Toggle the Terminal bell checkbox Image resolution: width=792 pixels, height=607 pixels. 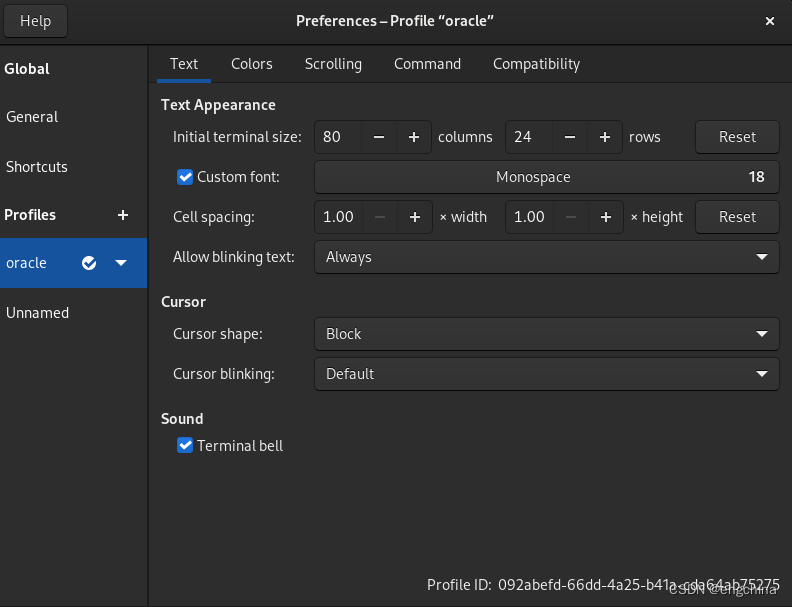click(185, 446)
